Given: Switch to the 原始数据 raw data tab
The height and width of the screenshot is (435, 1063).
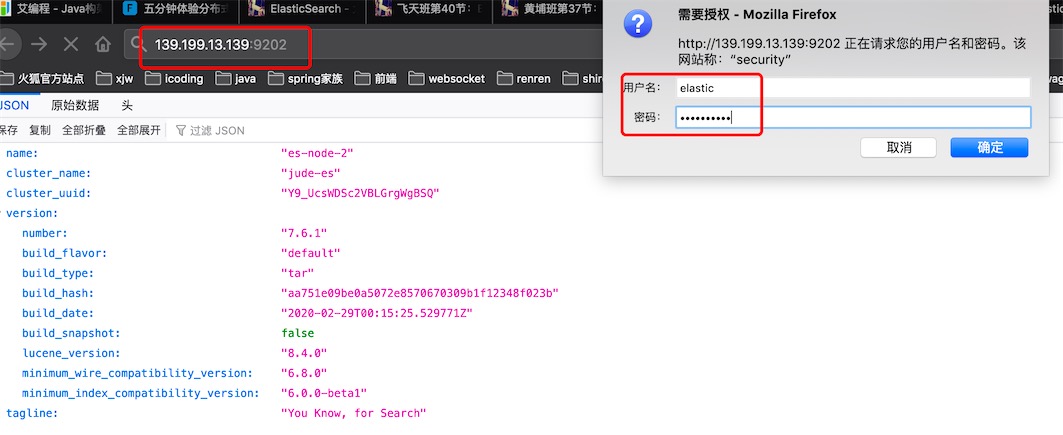Looking at the screenshot, I should click(x=75, y=106).
